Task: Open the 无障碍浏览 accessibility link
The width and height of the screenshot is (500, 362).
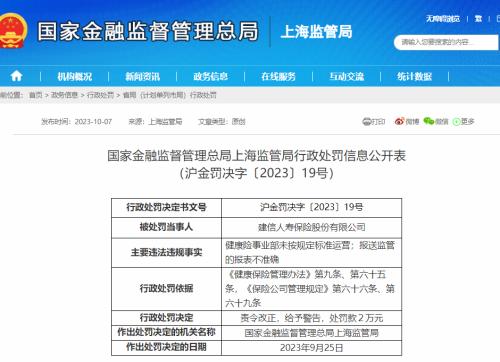Action: [443, 19]
